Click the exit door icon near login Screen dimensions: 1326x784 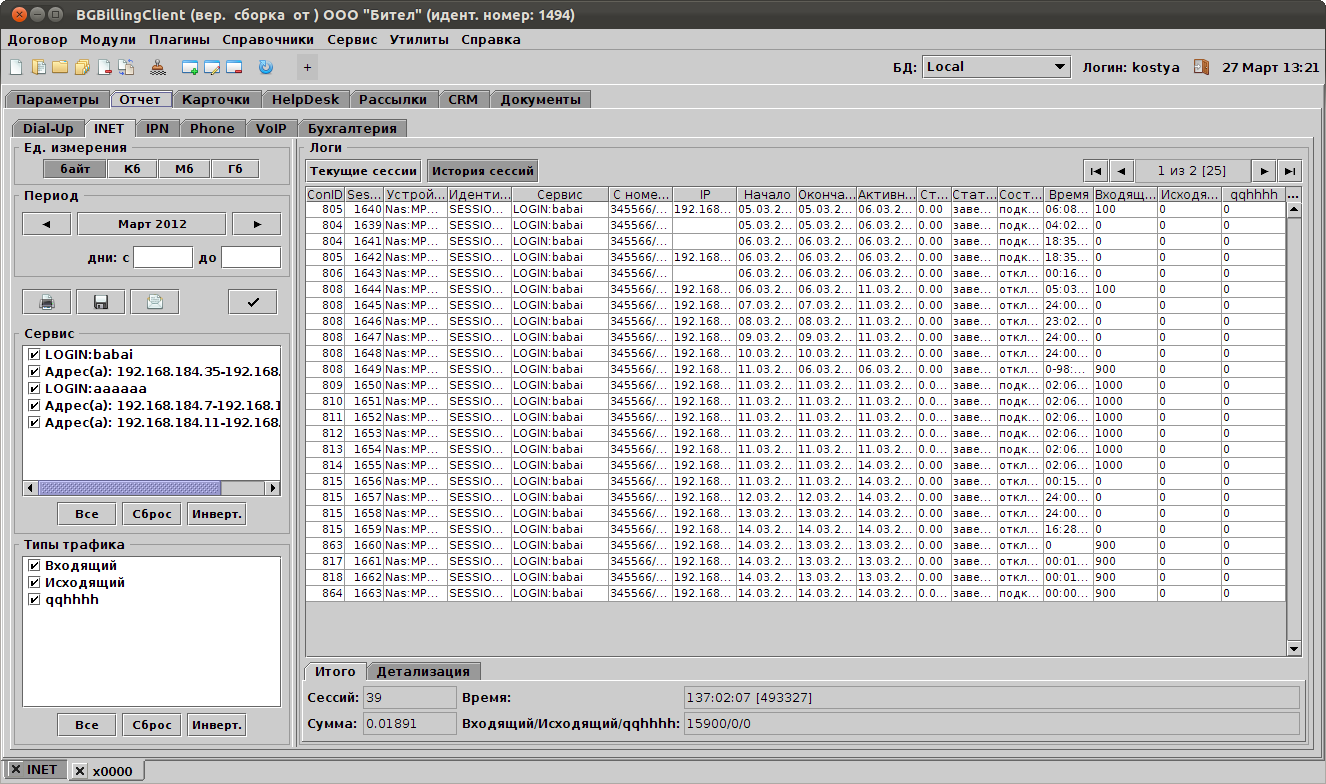click(1201, 67)
